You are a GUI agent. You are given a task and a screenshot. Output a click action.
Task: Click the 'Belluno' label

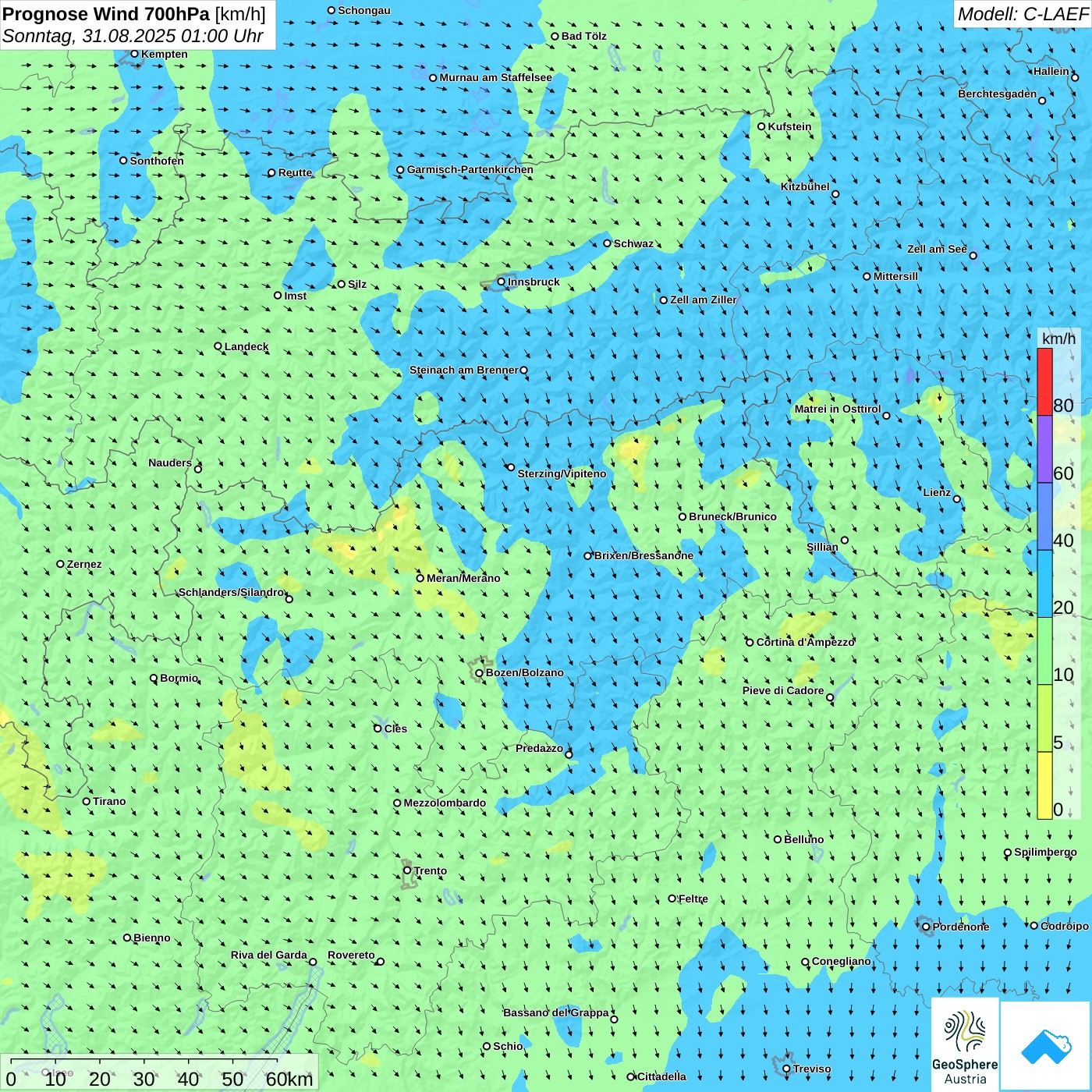(803, 839)
